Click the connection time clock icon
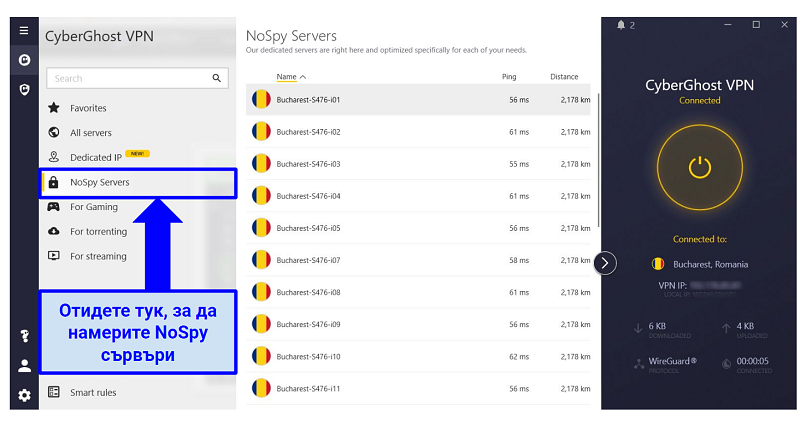806x431 pixels. pos(726,364)
